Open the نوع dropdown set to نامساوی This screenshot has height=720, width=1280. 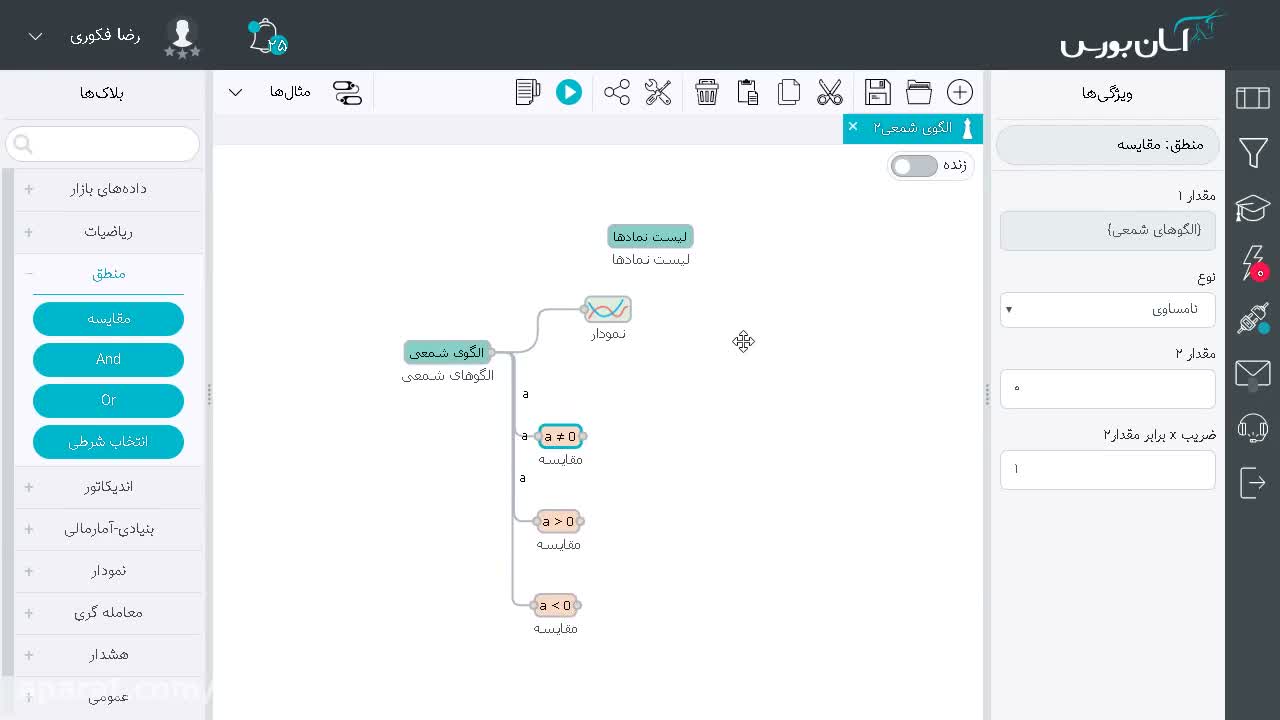1108,309
